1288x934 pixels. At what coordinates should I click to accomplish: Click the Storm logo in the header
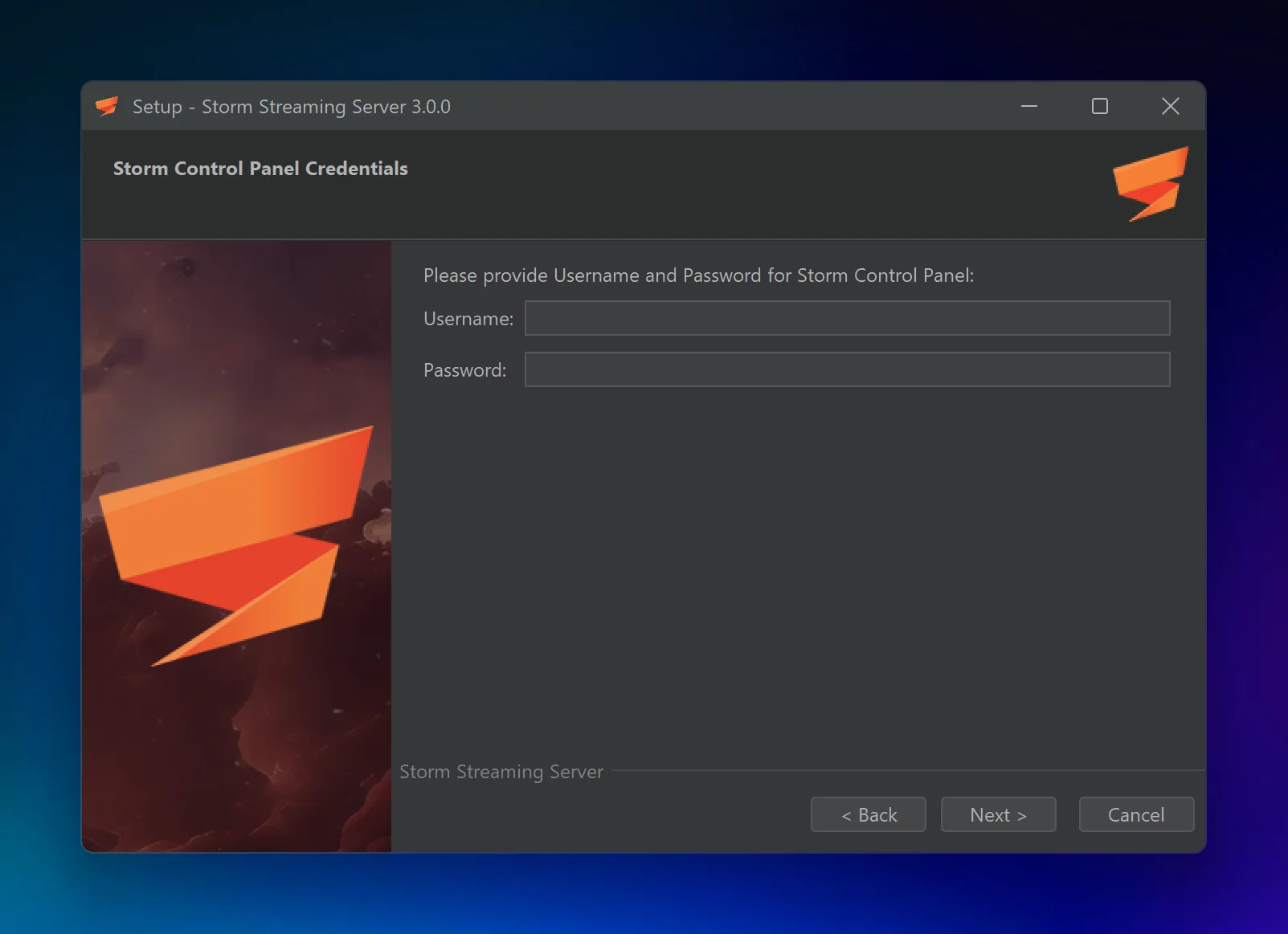1149,183
